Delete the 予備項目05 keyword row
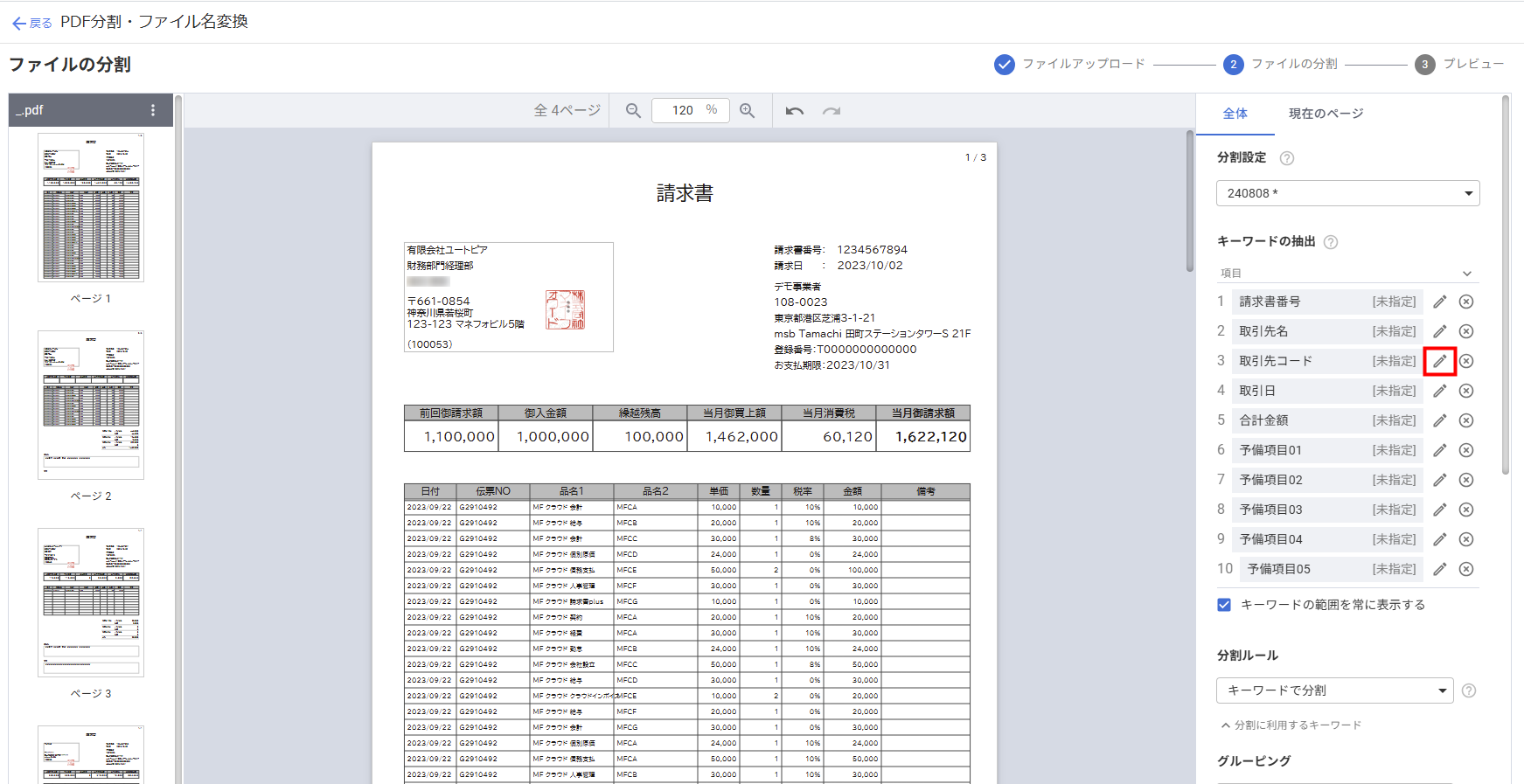 (1466, 569)
